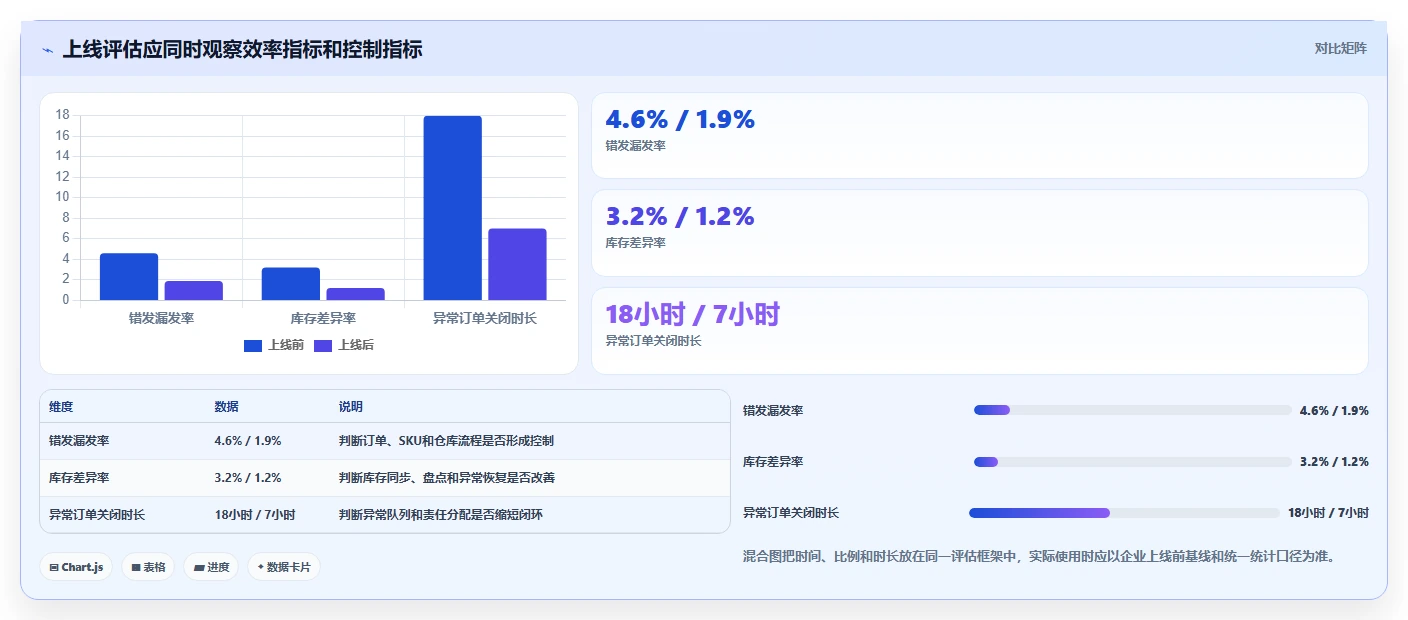The width and height of the screenshot is (1408, 620).
Task: Click the 上线后 bar for 异常订单关闭时长
Action: tap(517, 264)
